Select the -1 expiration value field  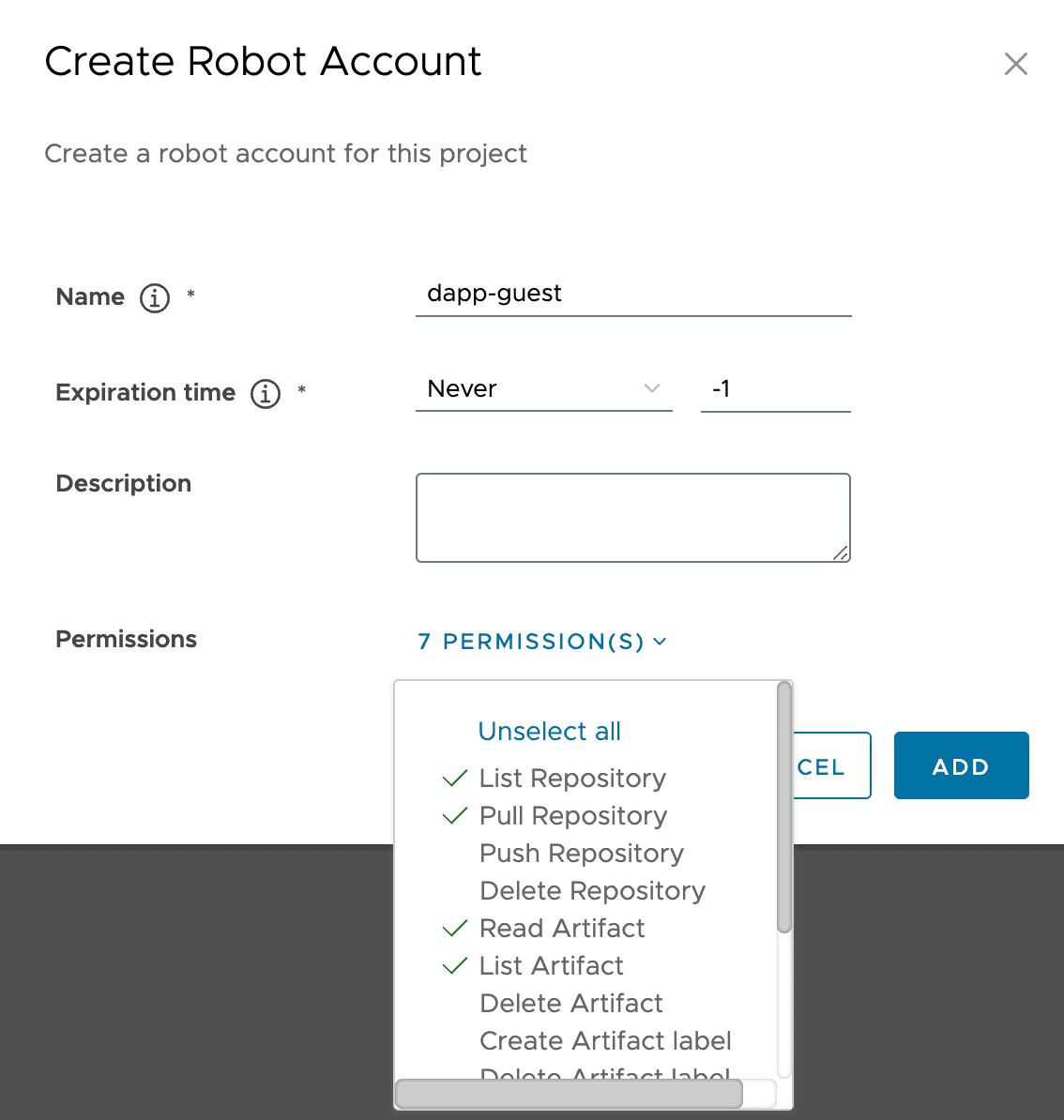775,388
